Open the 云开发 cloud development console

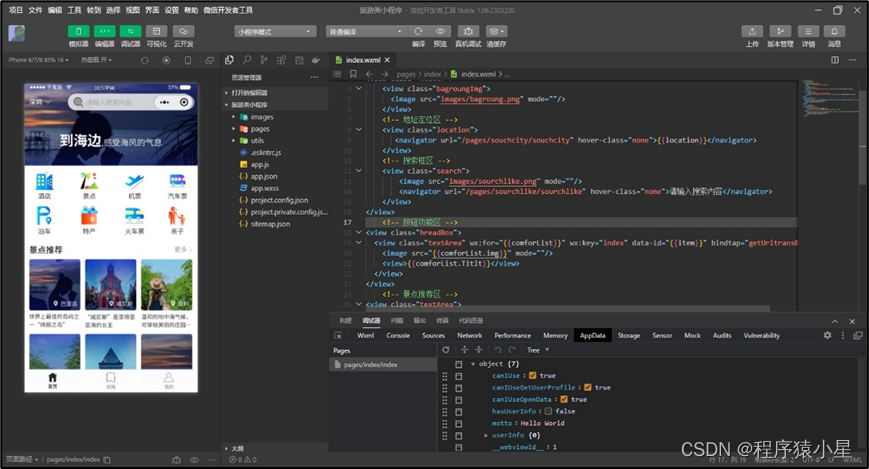click(x=183, y=32)
